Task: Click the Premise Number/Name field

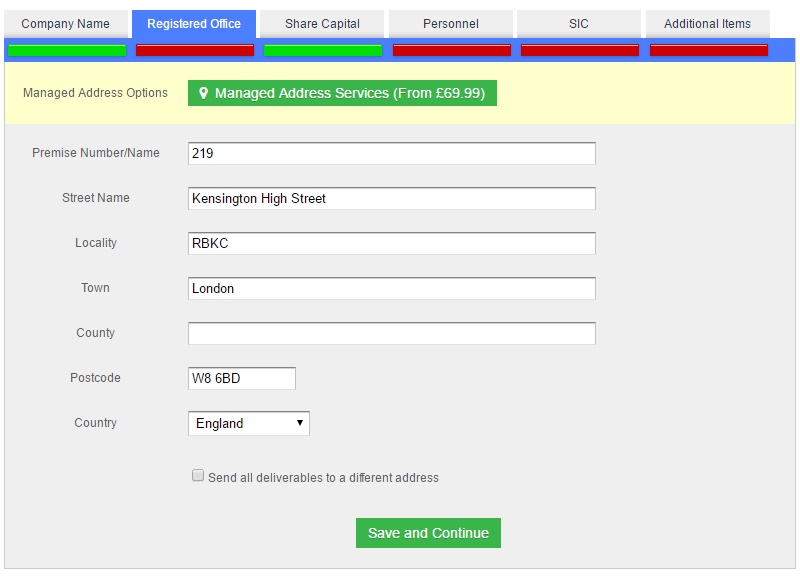Action: (x=391, y=153)
